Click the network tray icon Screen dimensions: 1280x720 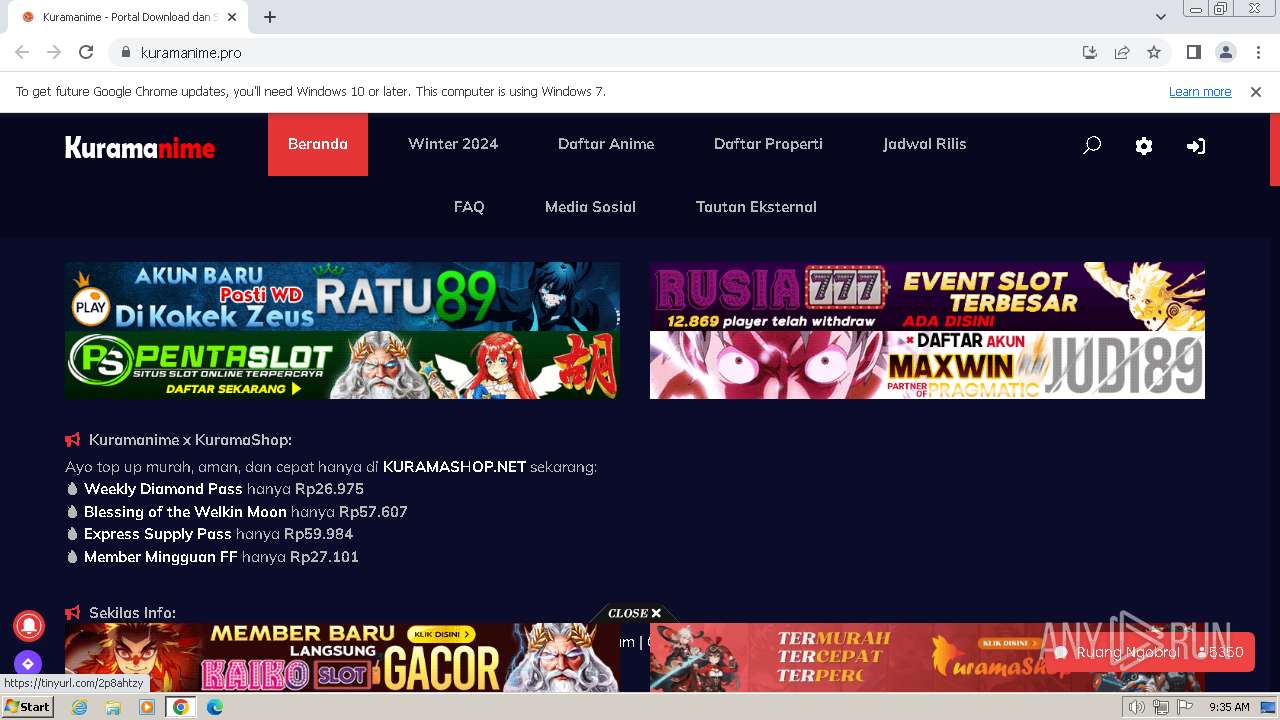pos(1161,707)
